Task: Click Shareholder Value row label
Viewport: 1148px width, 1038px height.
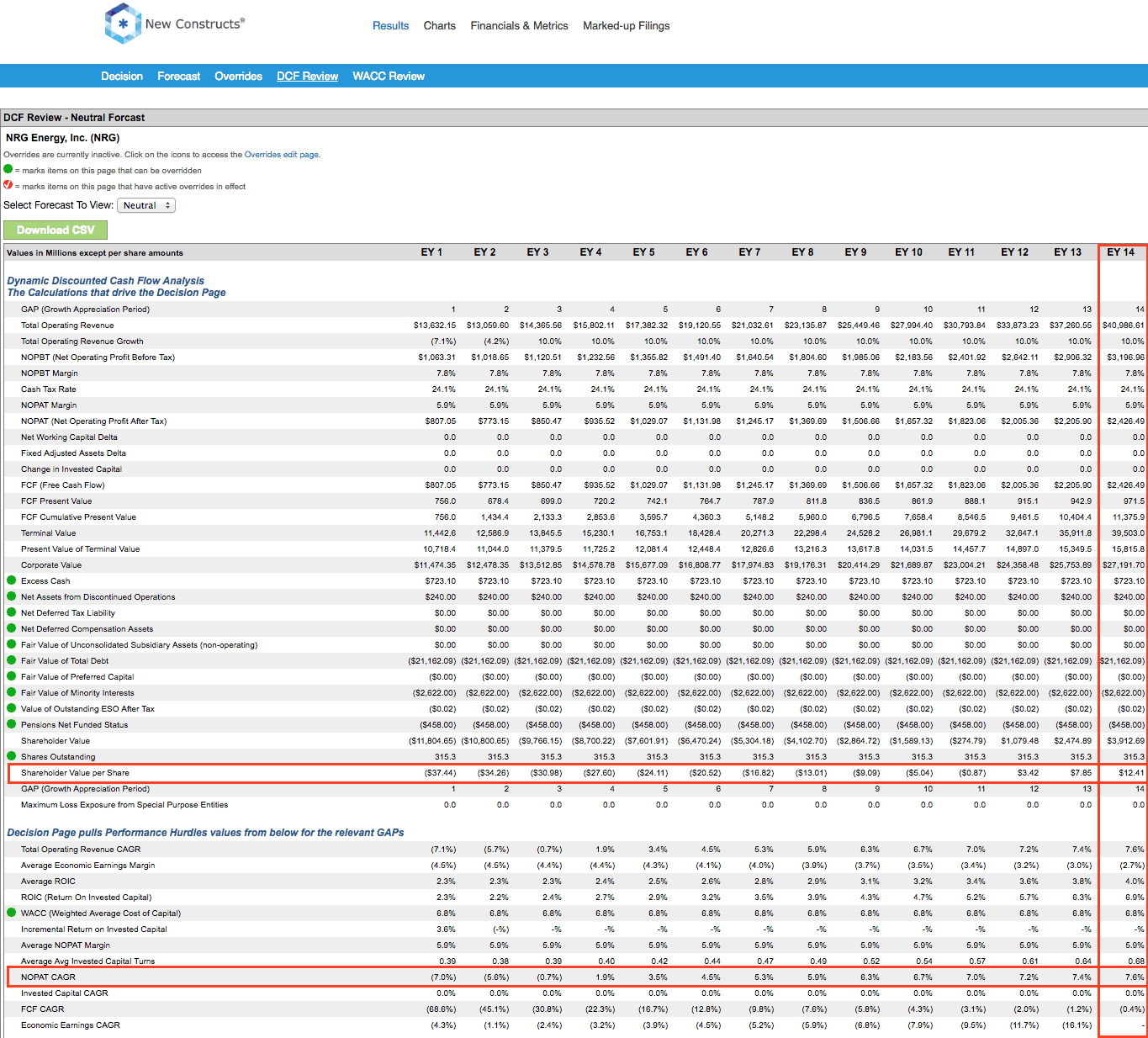Action: pyautogui.click(x=56, y=741)
